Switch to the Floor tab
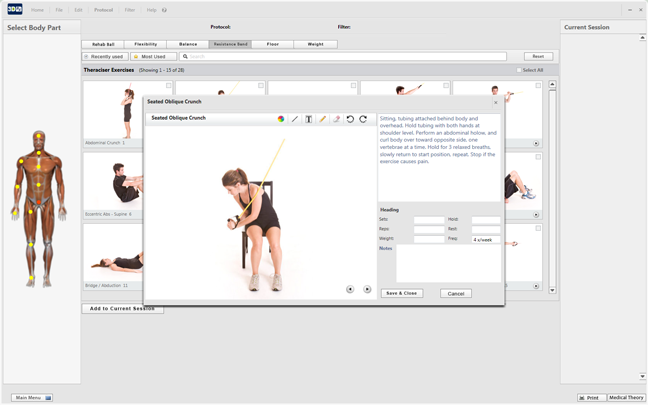 [x=273, y=44]
